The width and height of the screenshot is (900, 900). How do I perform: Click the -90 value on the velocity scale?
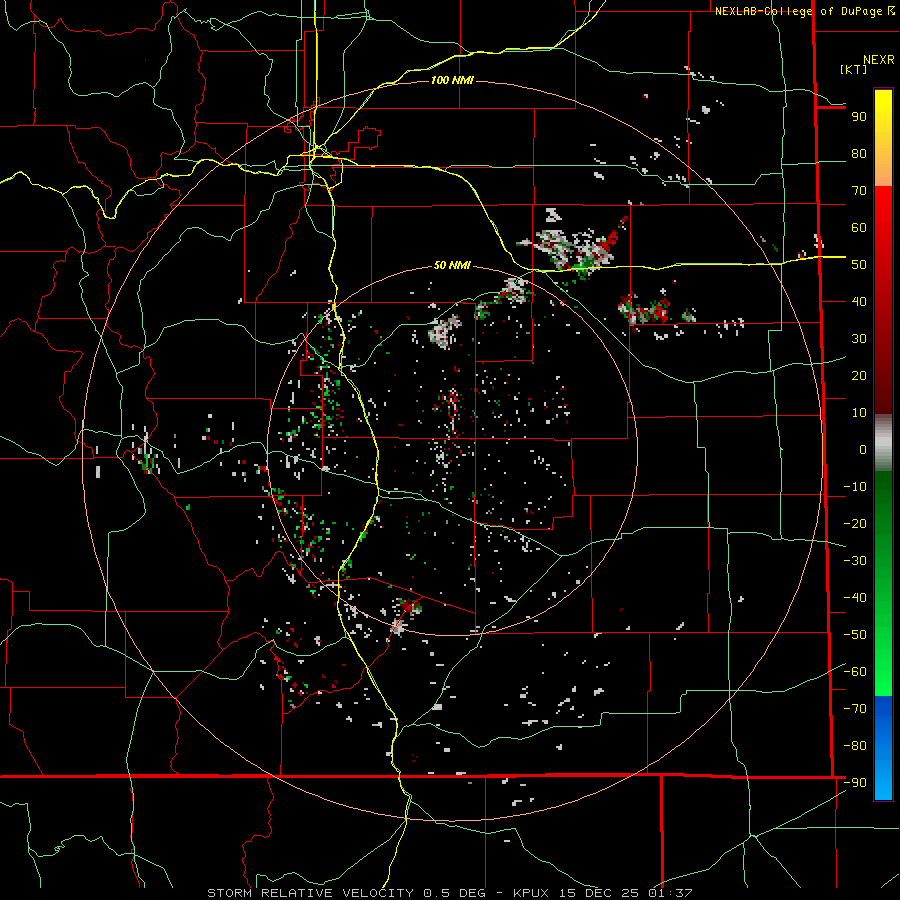(x=855, y=783)
